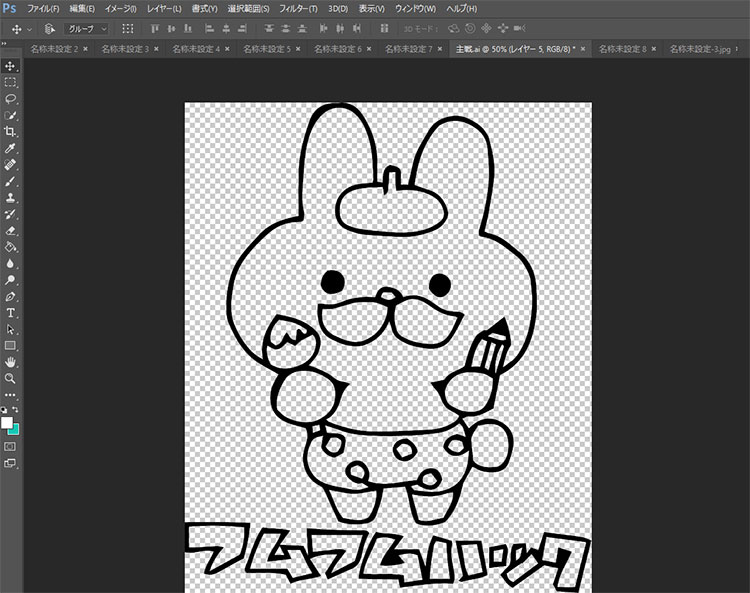Select the Paint Bucket tool
This screenshot has width=750, height=593.
point(10,247)
